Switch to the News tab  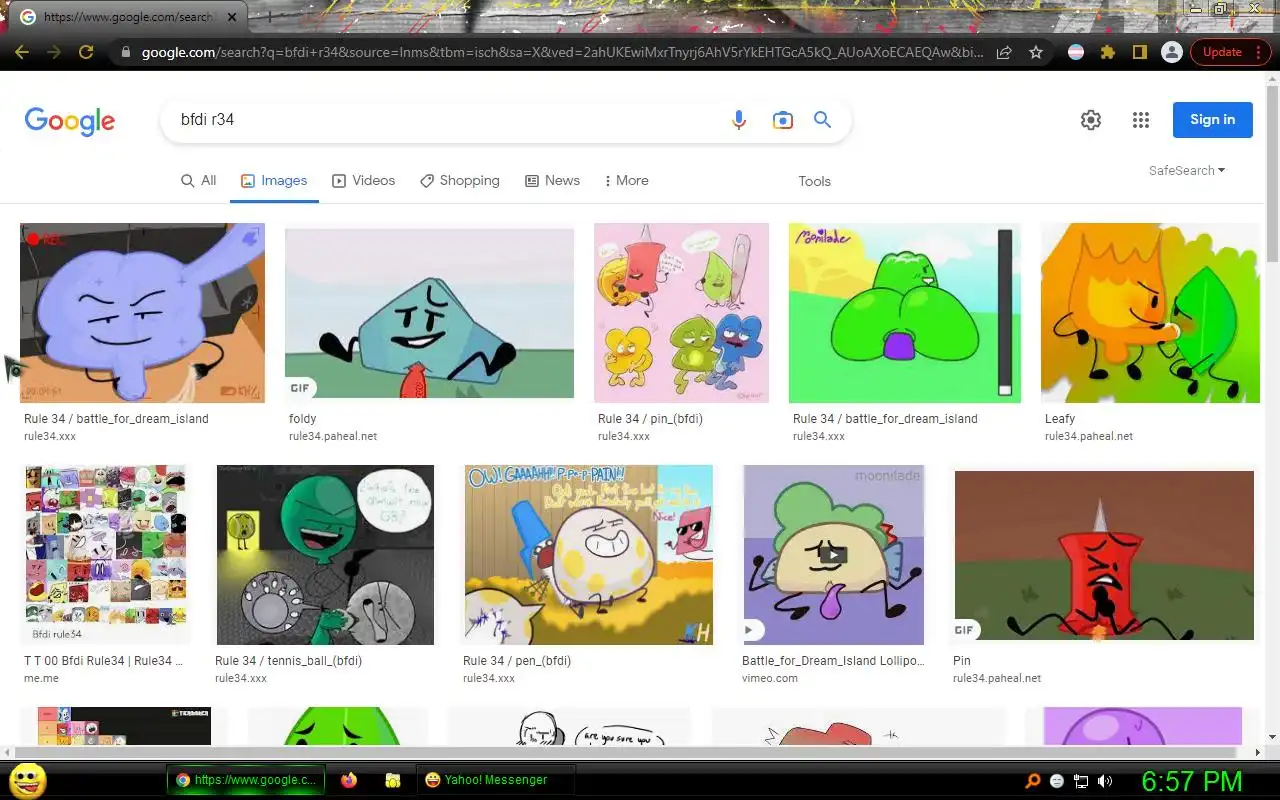pyautogui.click(x=553, y=181)
